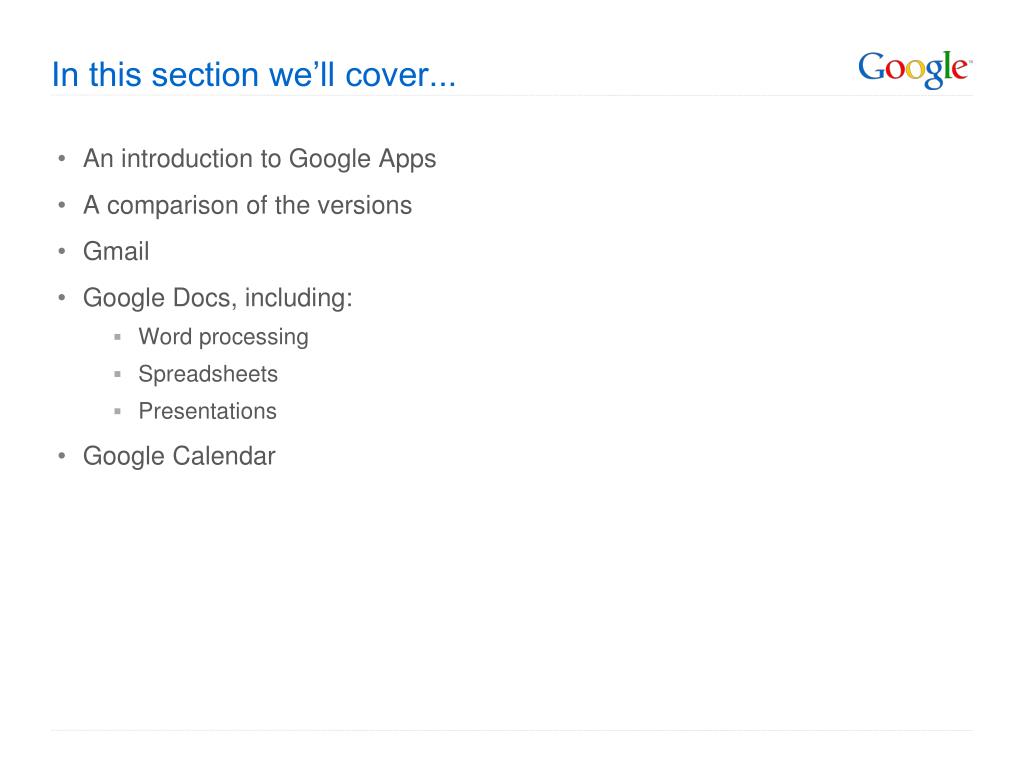Click the Google logo
This screenshot has height=768, width=1024.
click(915, 69)
